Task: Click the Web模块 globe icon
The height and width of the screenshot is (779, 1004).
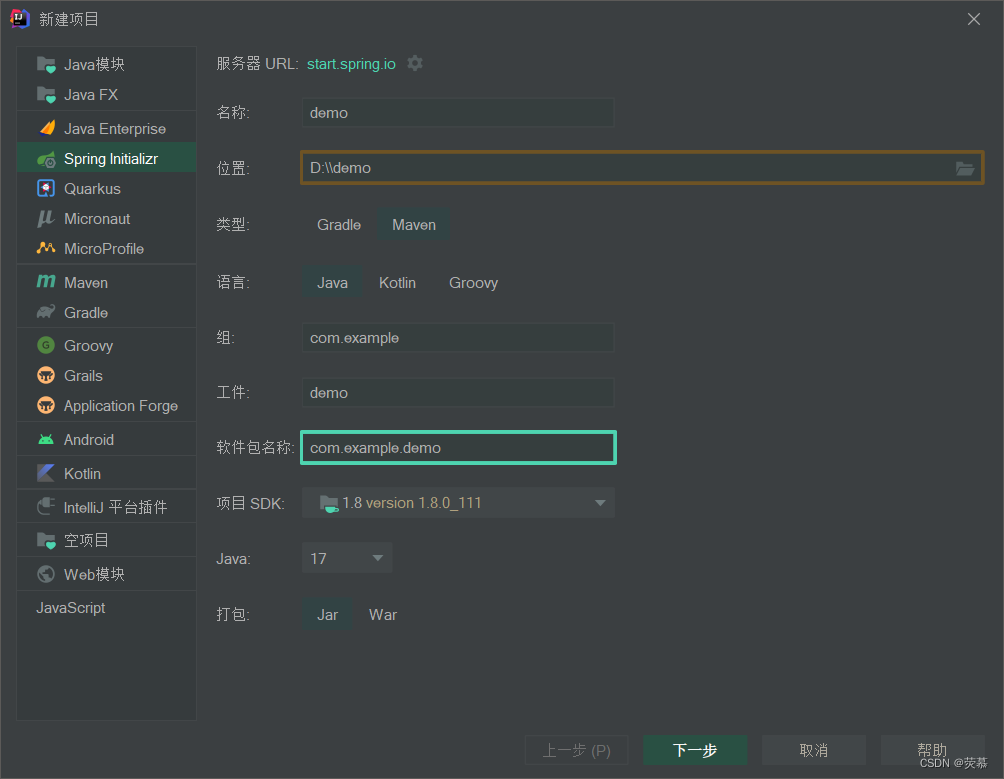Action: pyautogui.click(x=46, y=574)
